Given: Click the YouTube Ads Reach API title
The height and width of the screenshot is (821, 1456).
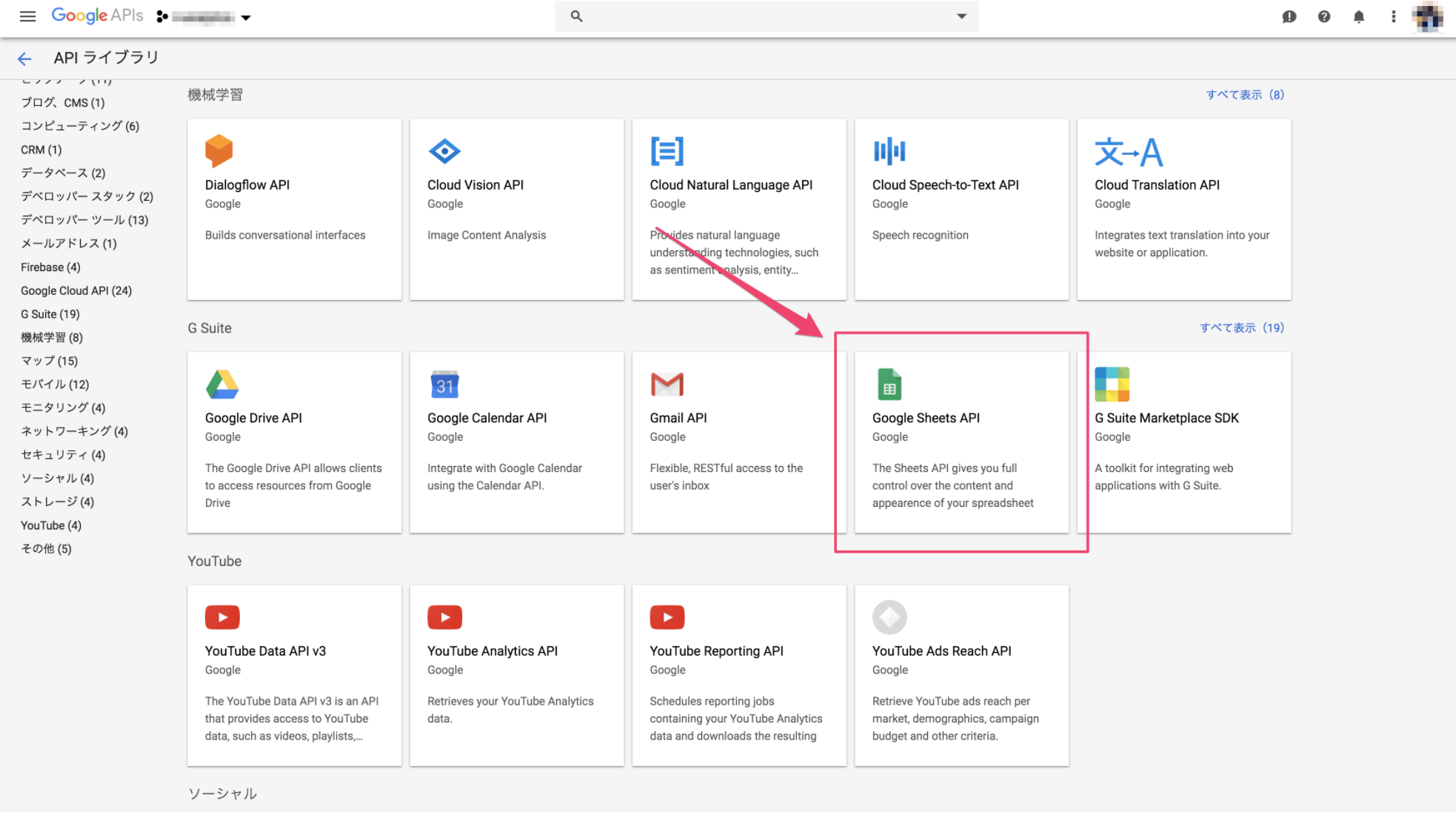Looking at the screenshot, I should click(941, 651).
